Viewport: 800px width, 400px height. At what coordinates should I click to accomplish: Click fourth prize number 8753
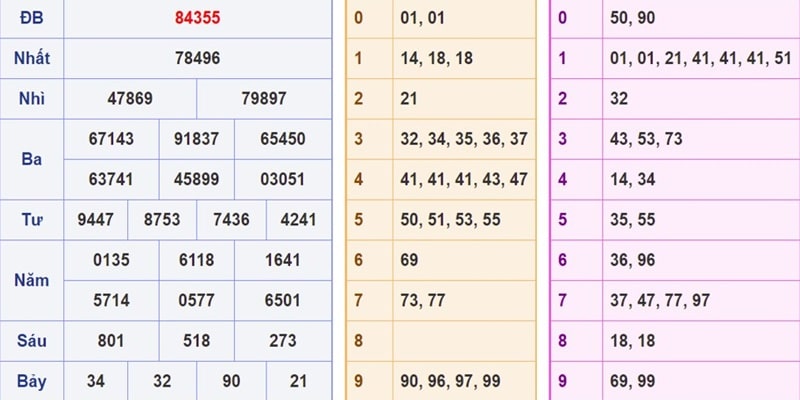[x=163, y=219]
